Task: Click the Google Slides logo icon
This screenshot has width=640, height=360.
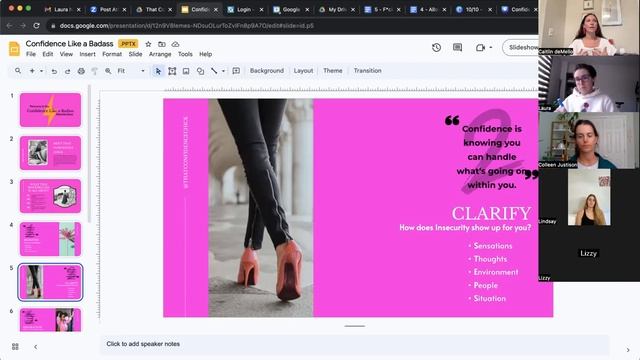Action: coord(14,49)
